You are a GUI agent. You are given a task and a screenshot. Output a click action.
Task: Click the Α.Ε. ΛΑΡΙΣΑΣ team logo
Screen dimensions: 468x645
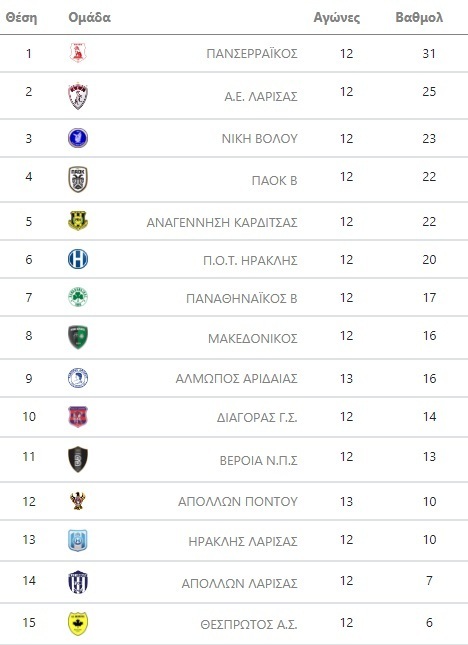78,95
